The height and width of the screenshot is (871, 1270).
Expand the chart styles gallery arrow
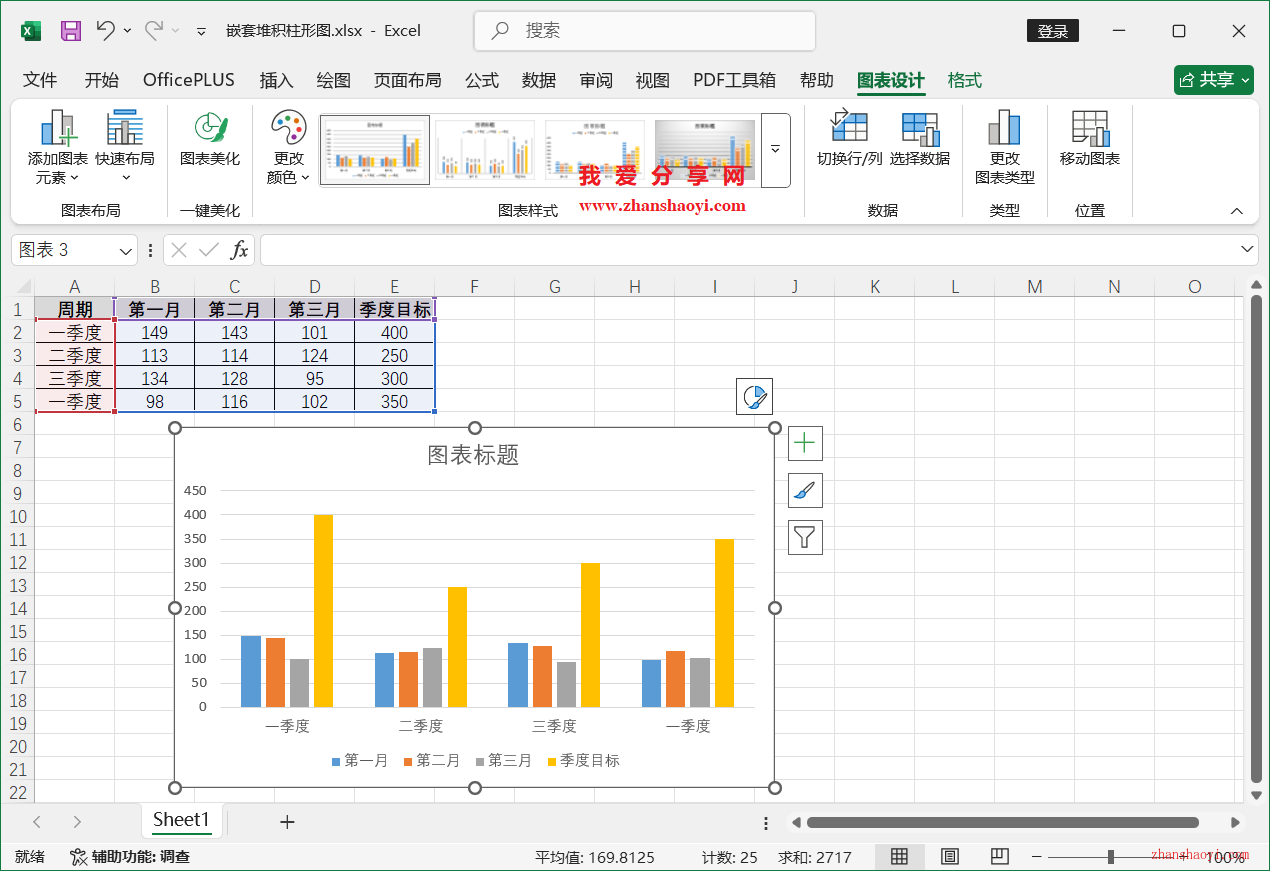tap(775, 149)
